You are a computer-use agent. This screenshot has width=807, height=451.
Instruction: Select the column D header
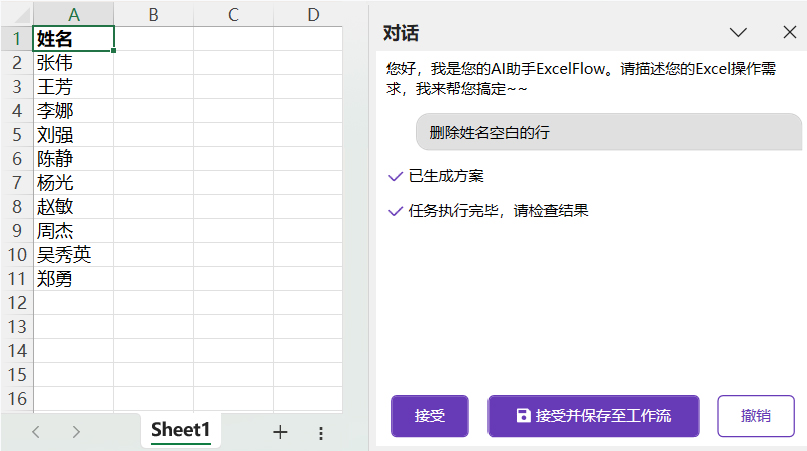pos(313,14)
